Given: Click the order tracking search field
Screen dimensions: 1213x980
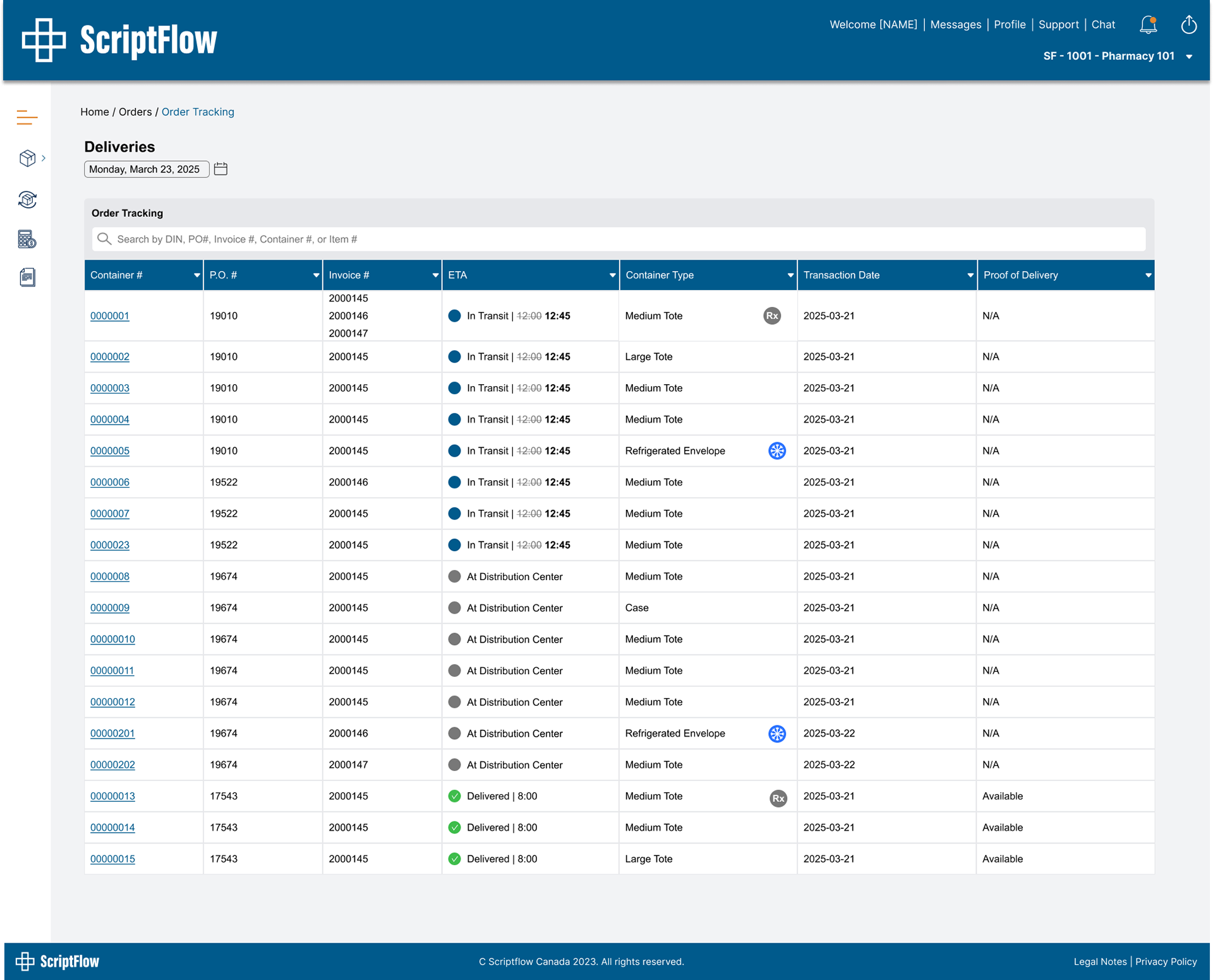Looking at the screenshot, I should click(x=619, y=239).
